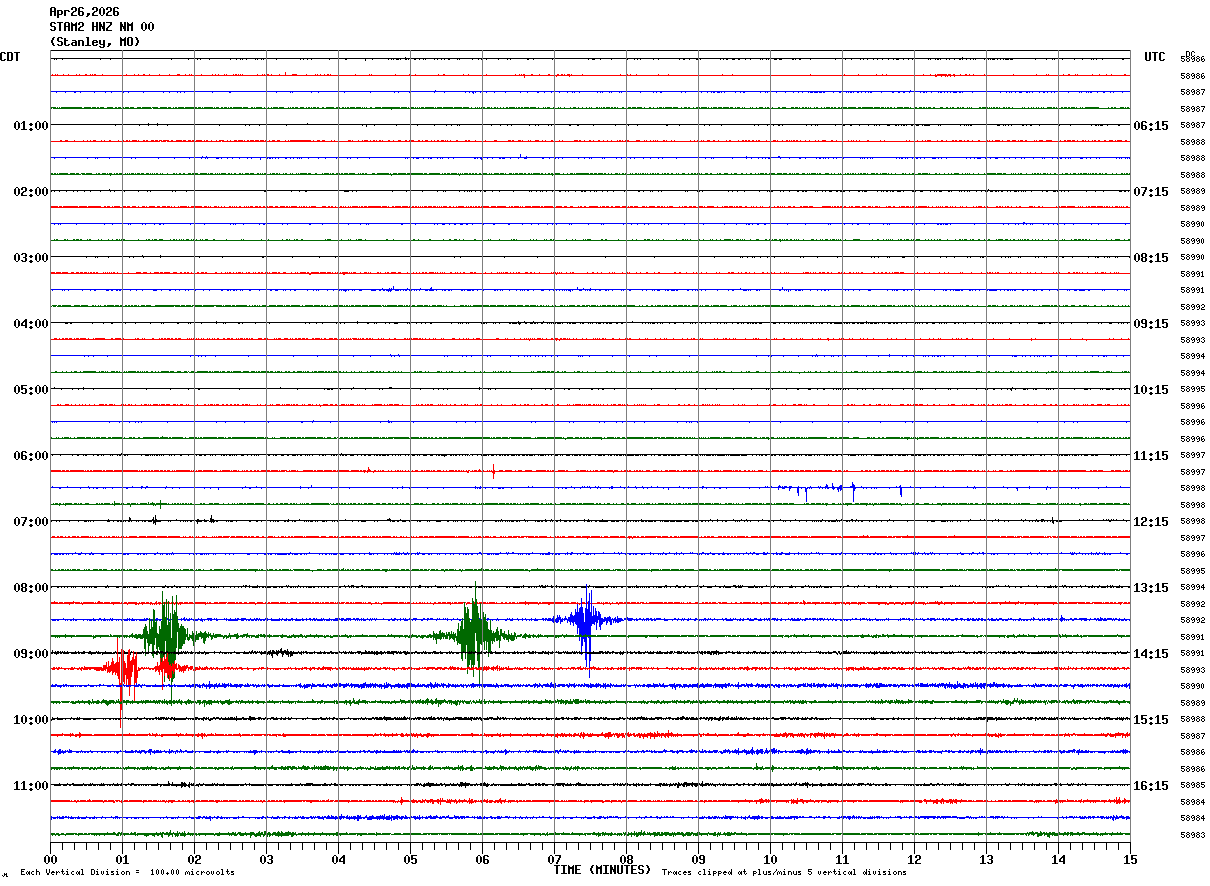Click the Apr26,2026 date header
1210x886 pixels.
click(84, 12)
